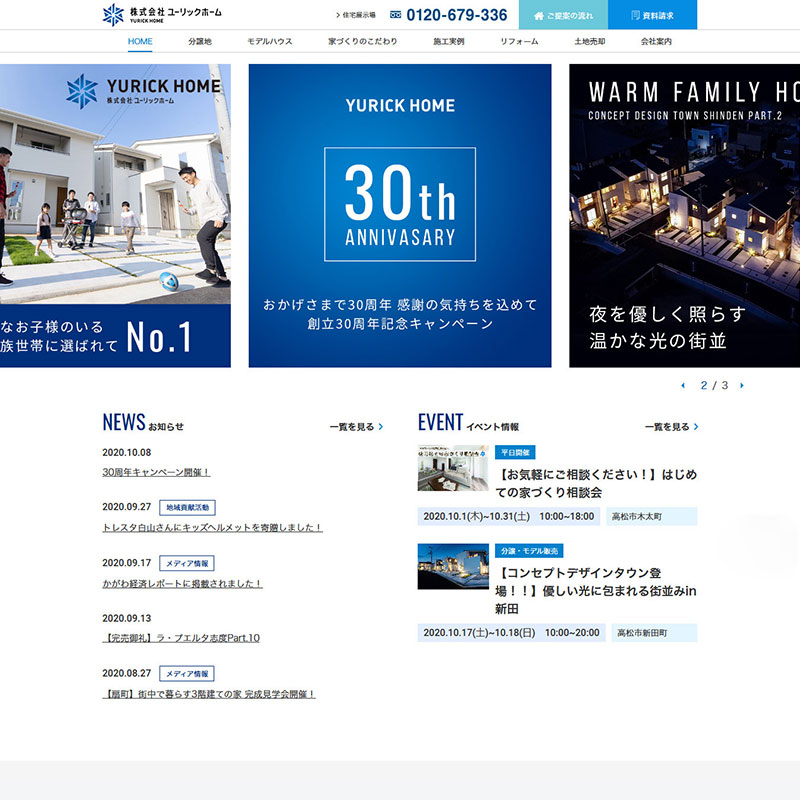Advance carousel with right arrow
The image size is (800, 800).
coord(741,385)
